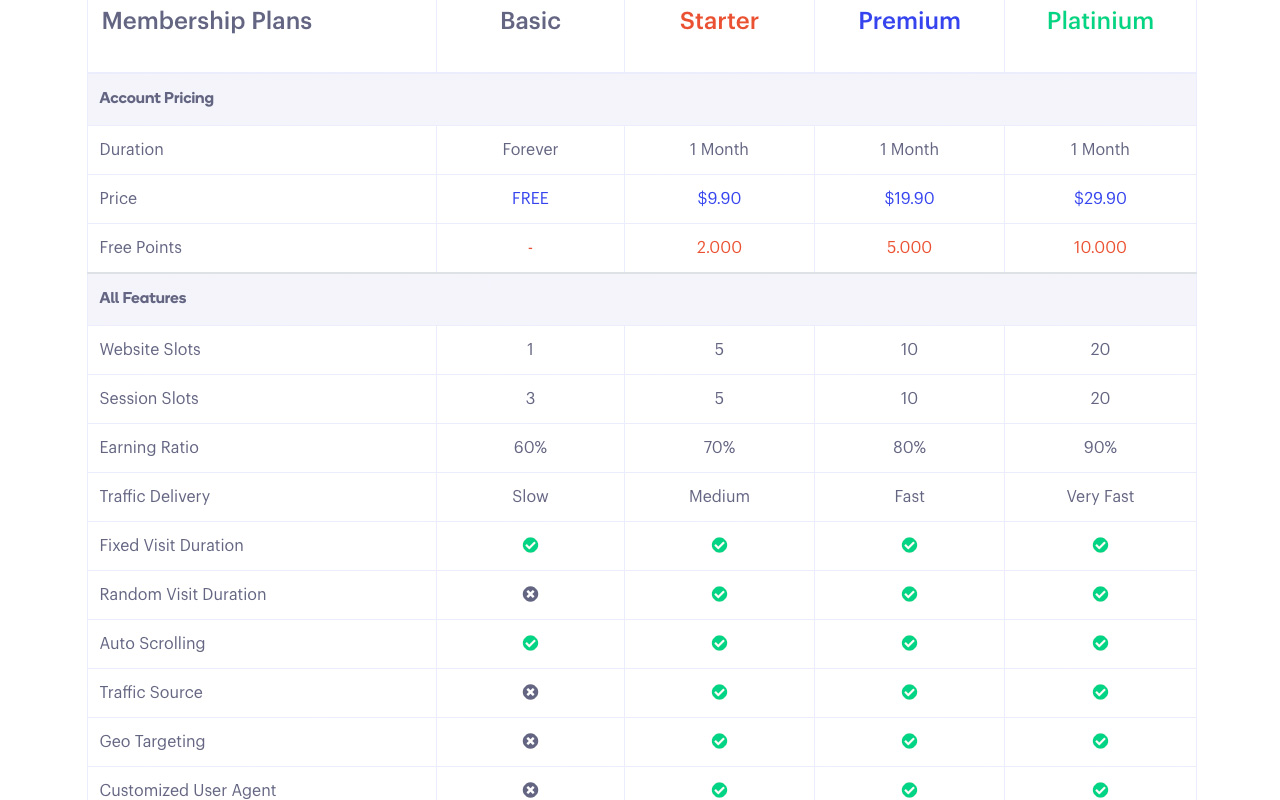Click the Auto Scrolling checkmark under Platinium

[x=1100, y=643]
